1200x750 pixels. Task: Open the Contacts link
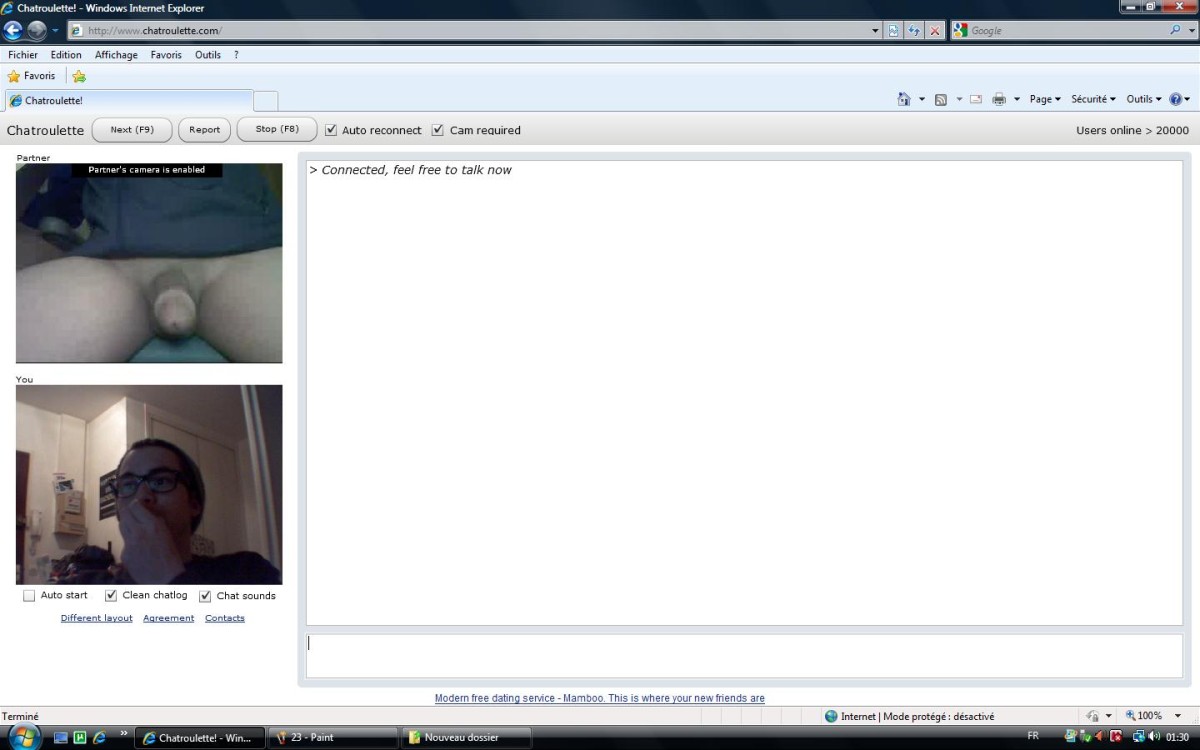pyautogui.click(x=225, y=618)
